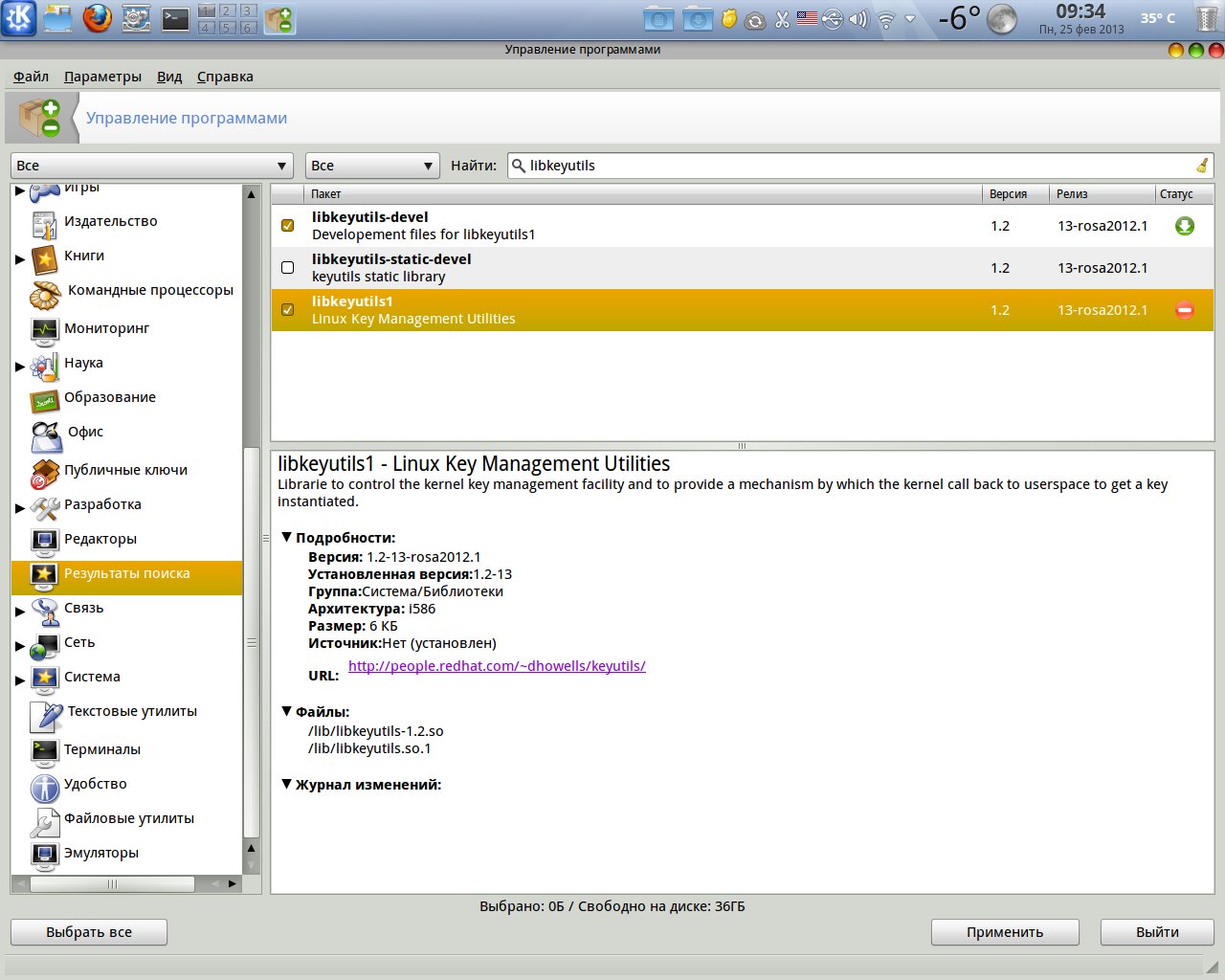The width and height of the screenshot is (1225, 980).
Task: Uncheck the libkeyutils-devel package checkbox
Action: tap(287, 226)
